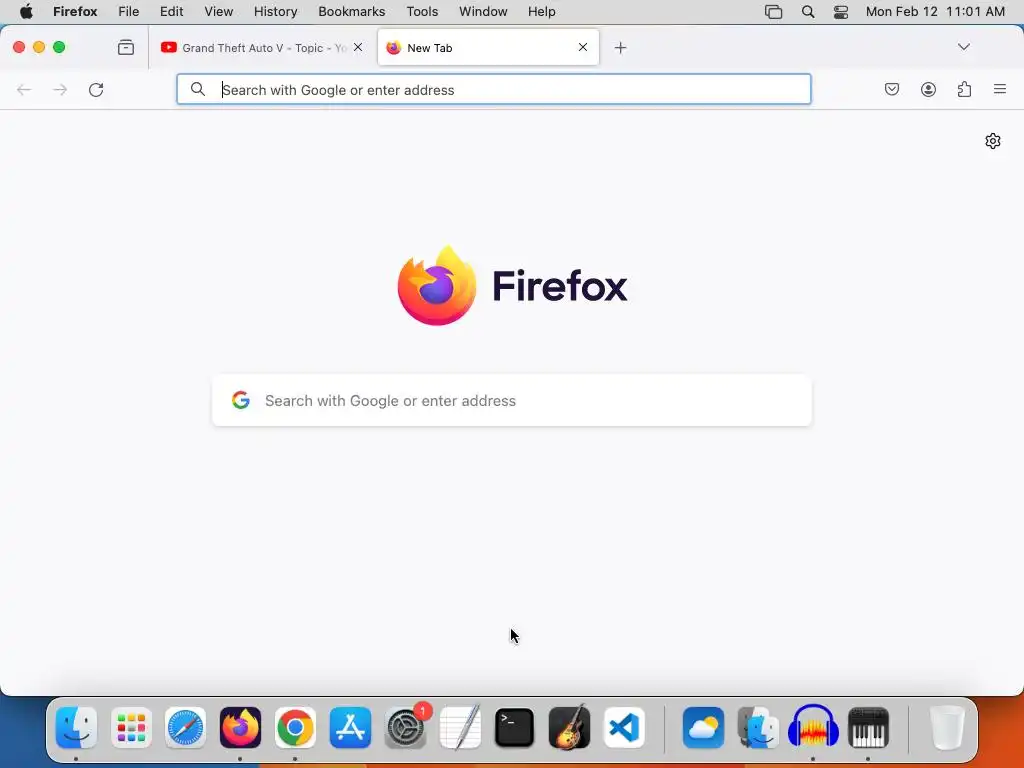Open Control Center in menu bar
Screen dimensions: 1024x768
pyautogui.click(x=841, y=12)
